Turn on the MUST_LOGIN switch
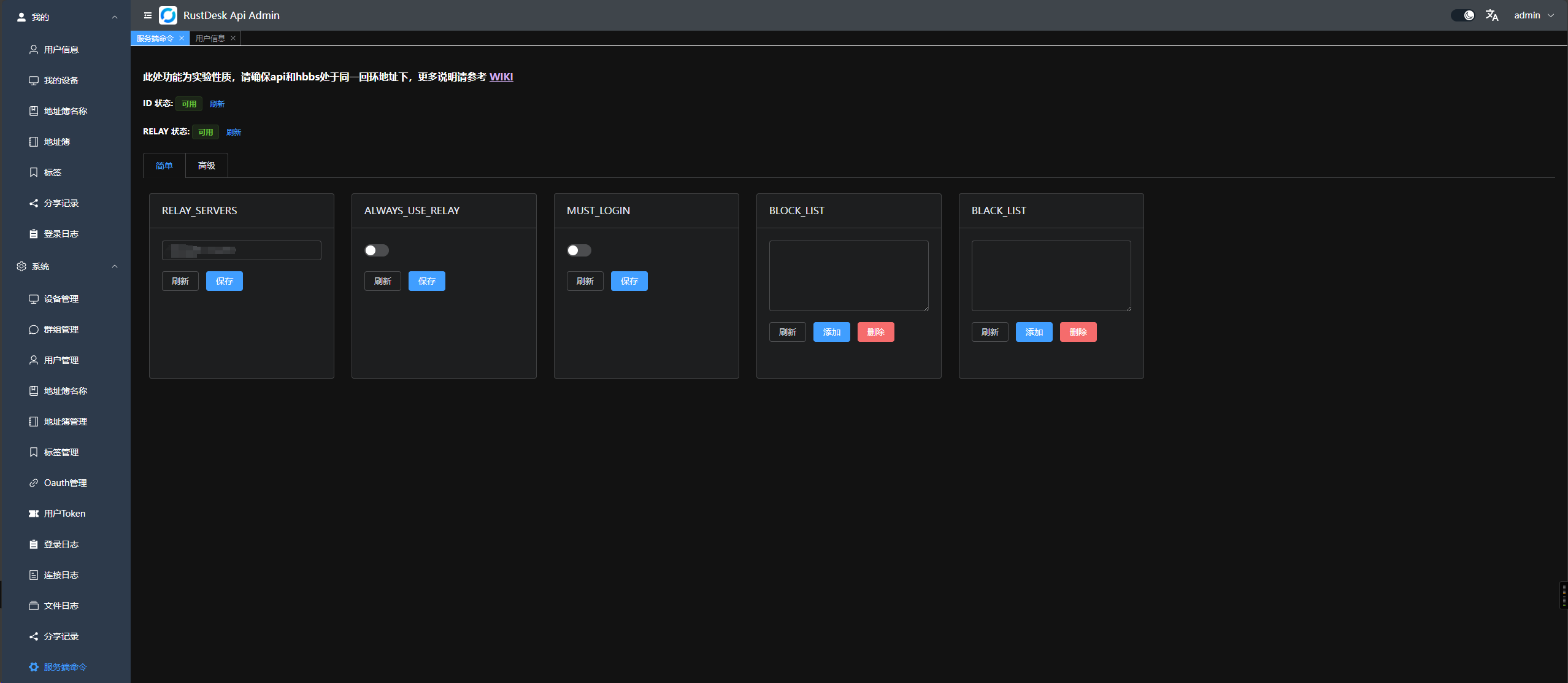 pyautogui.click(x=578, y=250)
